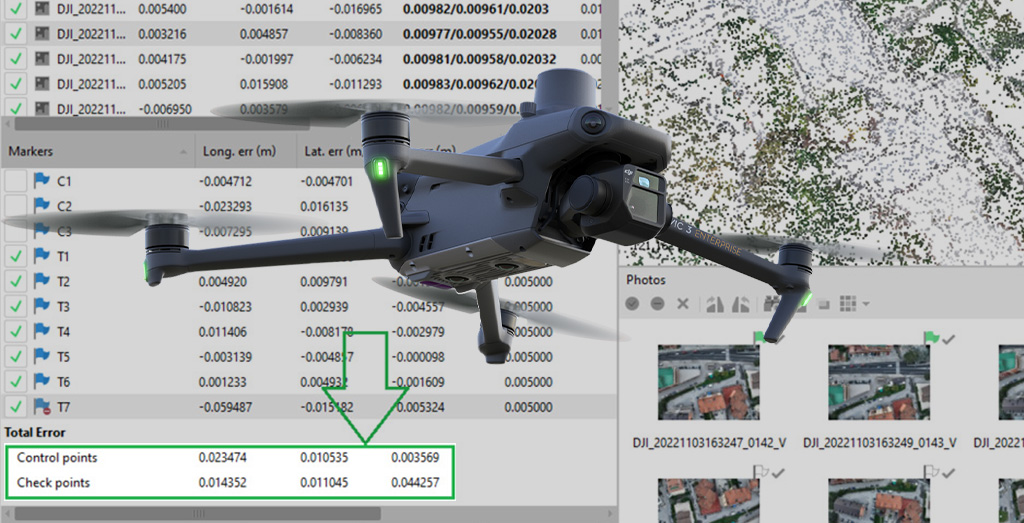
Task: Click the flag icon with red badge of T7
Action: [42, 407]
